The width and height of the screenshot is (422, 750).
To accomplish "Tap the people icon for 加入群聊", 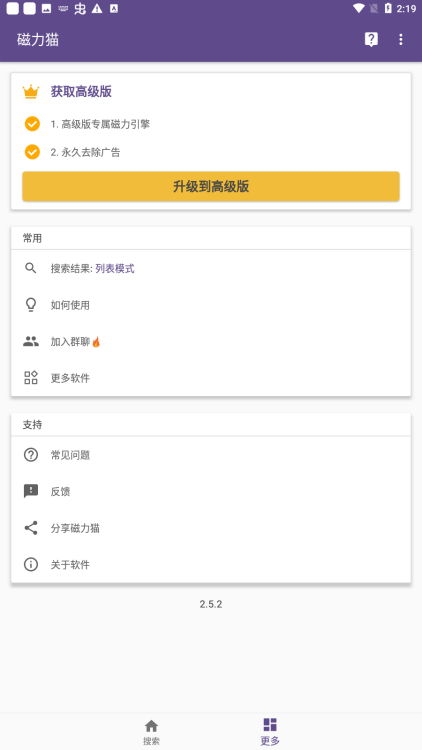I will point(31,342).
